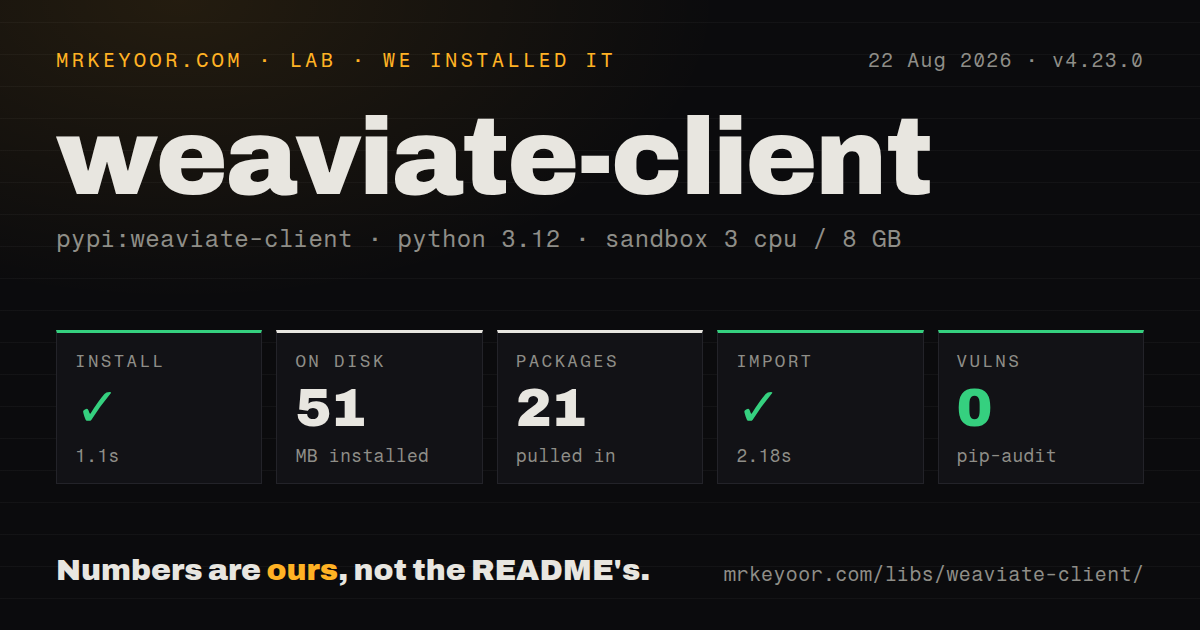1200x630 pixels.
Task: Click the green checkmark under IMPORT
Action: [x=757, y=407]
